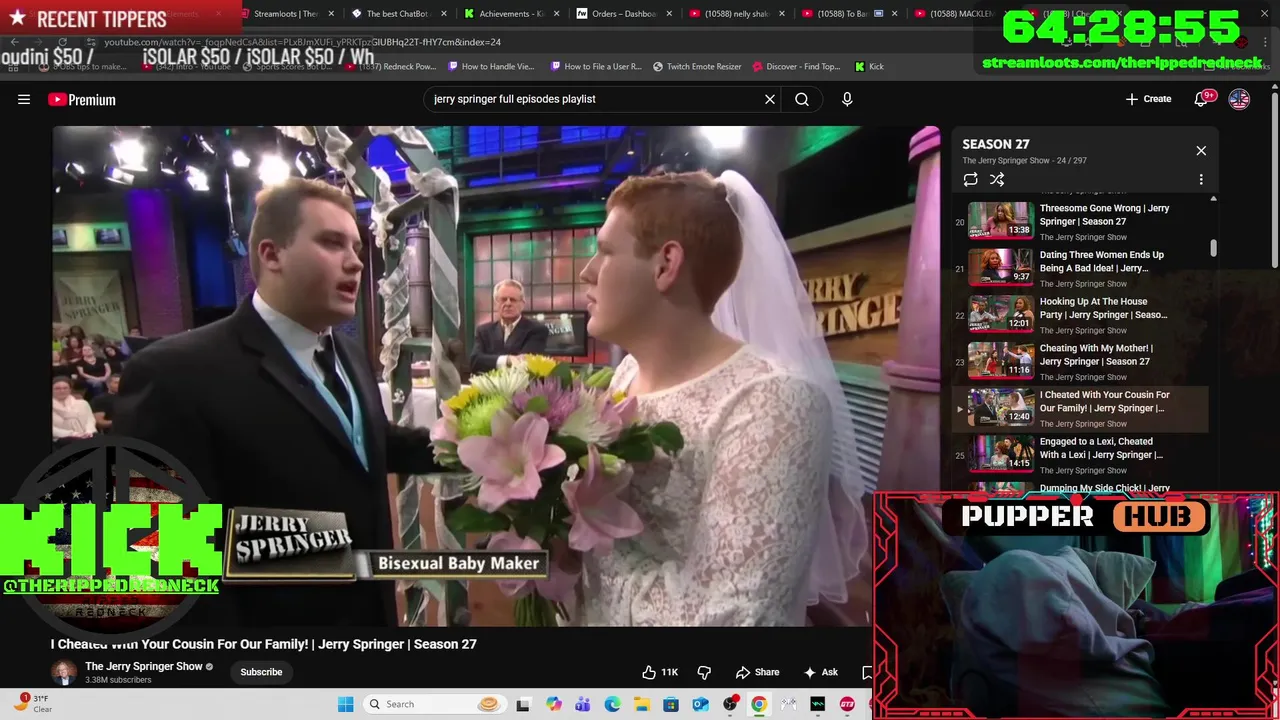Screen dimensions: 1280x720
Task: Toggle shuffle playlist
Action: tap(997, 180)
